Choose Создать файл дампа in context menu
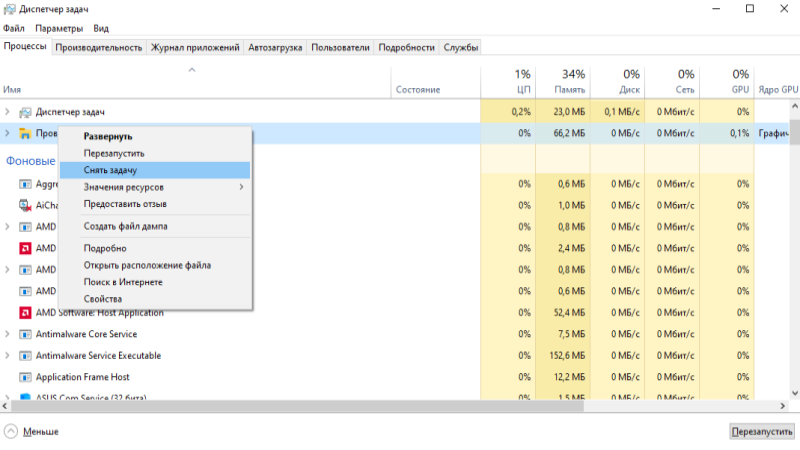This screenshot has height=450, width=800. [155, 227]
